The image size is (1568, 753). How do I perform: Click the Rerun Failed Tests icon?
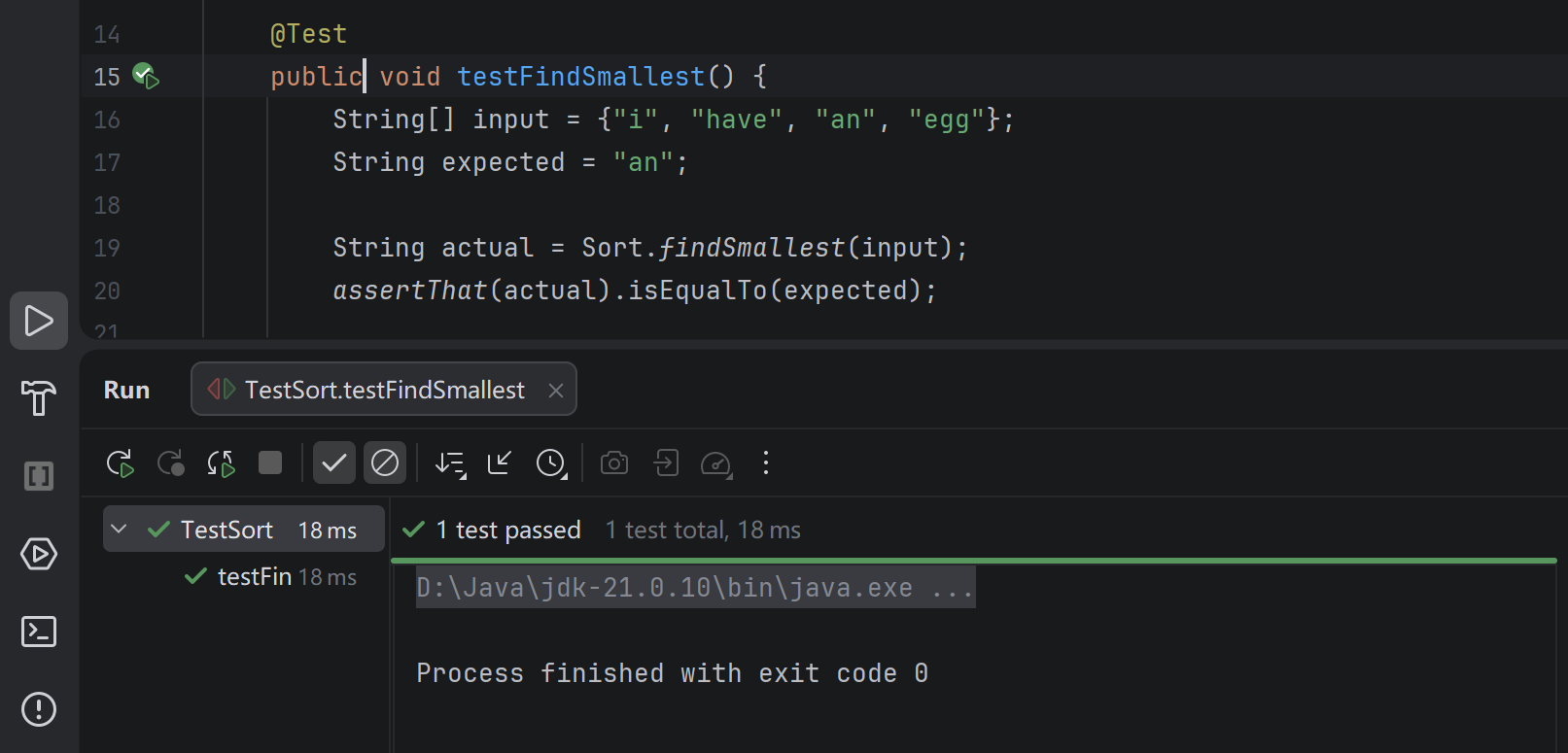pyautogui.click(x=171, y=463)
